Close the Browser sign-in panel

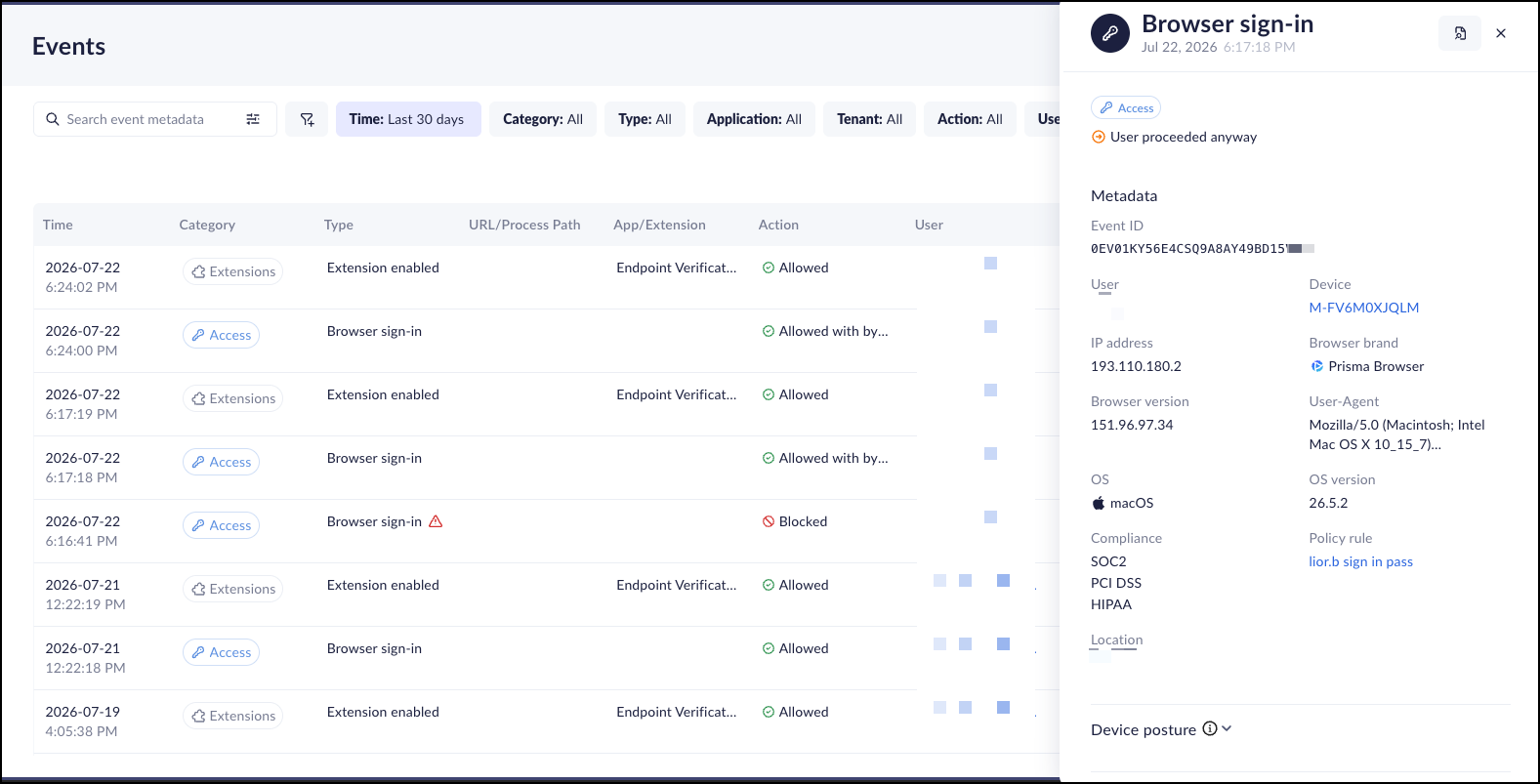(1501, 33)
